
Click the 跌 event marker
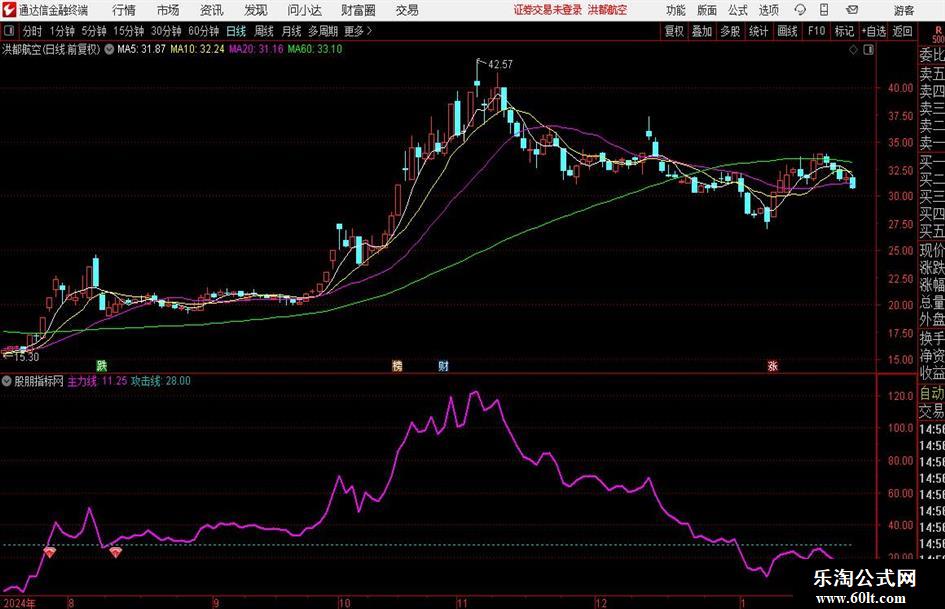[x=101, y=365]
